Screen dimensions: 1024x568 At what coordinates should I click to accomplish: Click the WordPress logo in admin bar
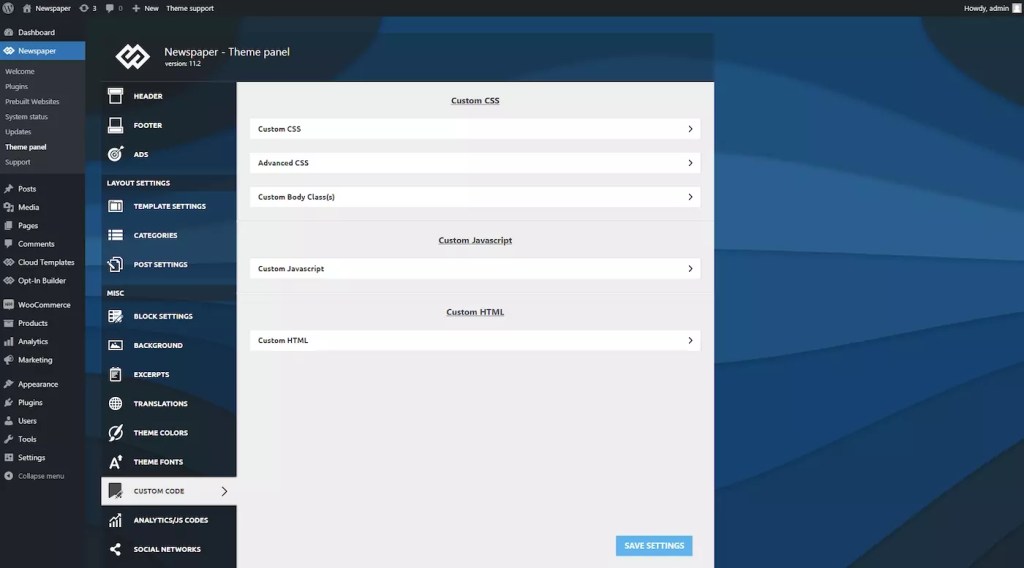tap(8, 8)
